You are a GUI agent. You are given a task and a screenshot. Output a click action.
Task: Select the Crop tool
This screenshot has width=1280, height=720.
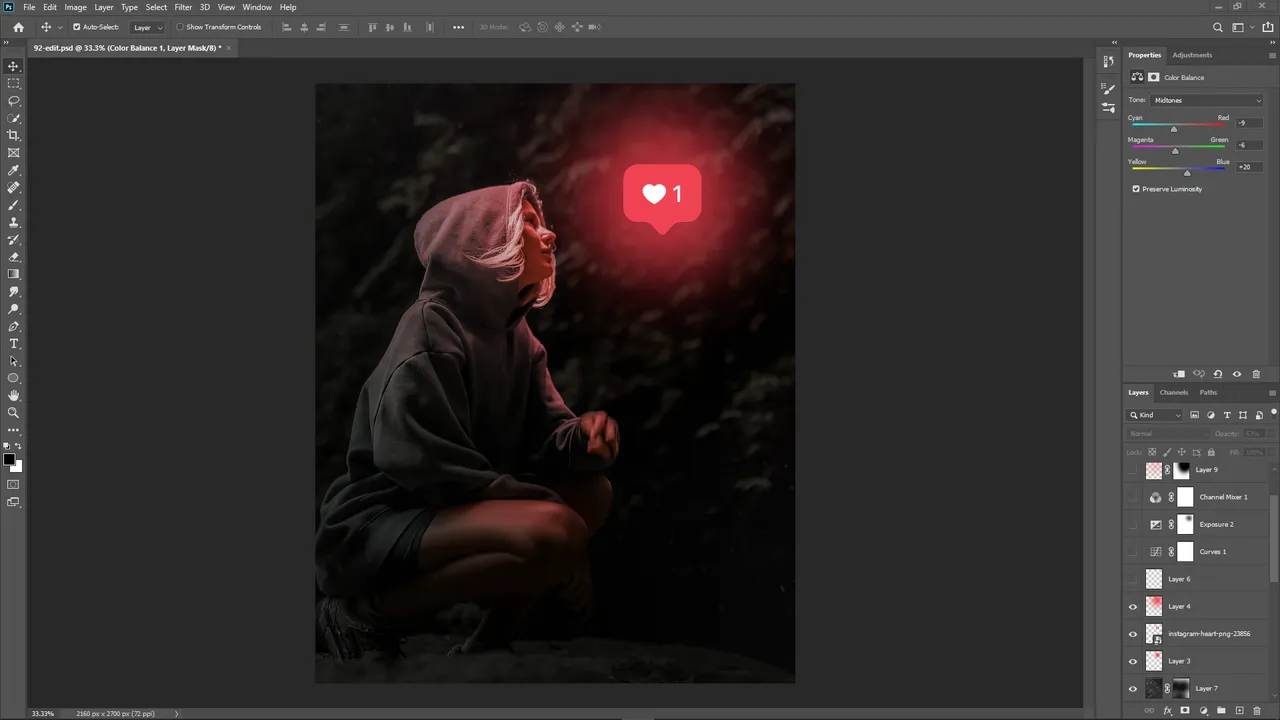(x=13, y=135)
